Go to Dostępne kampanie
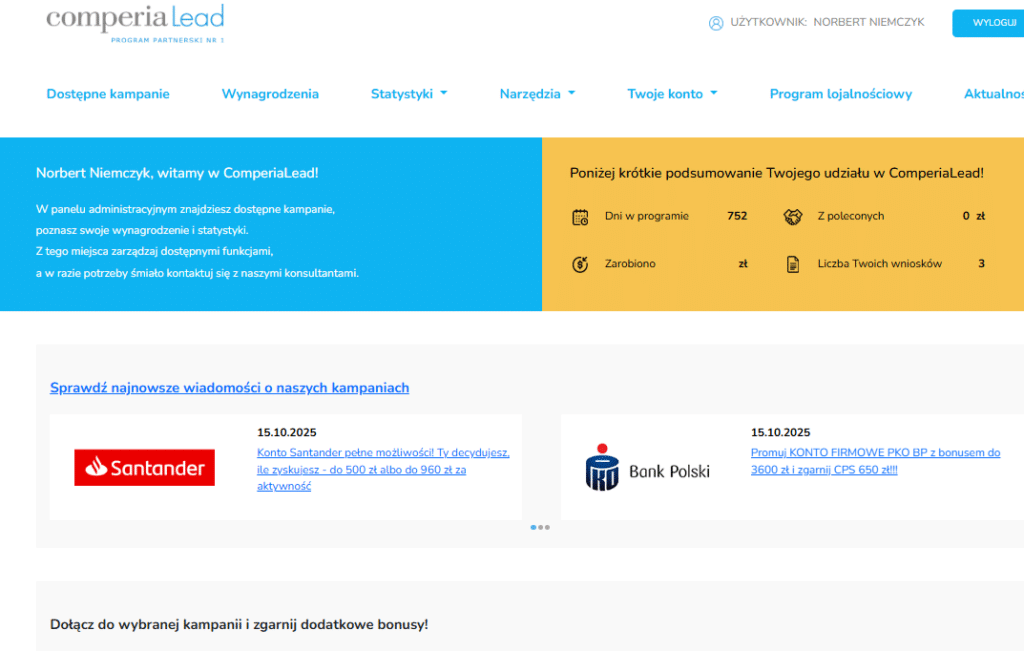The height and width of the screenshot is (651, 1024). pyautogui.click(x=108, y=94)
